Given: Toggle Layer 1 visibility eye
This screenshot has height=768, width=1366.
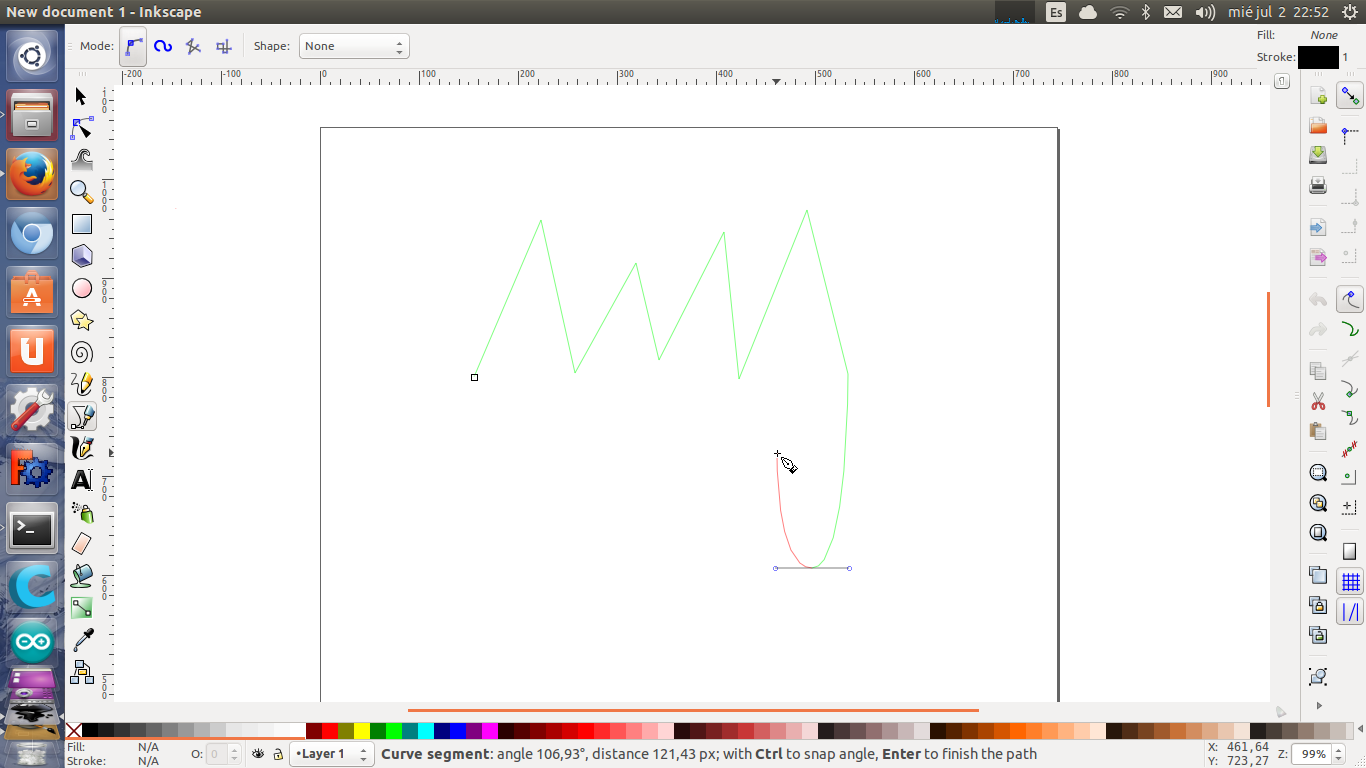Looking at the screenshot, I should click(x=258, y=754).
